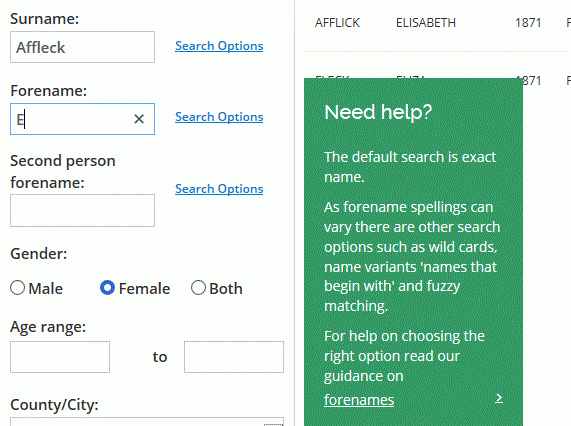Open Search Options for Surname
571x426 pixels.
click(219, 46)
